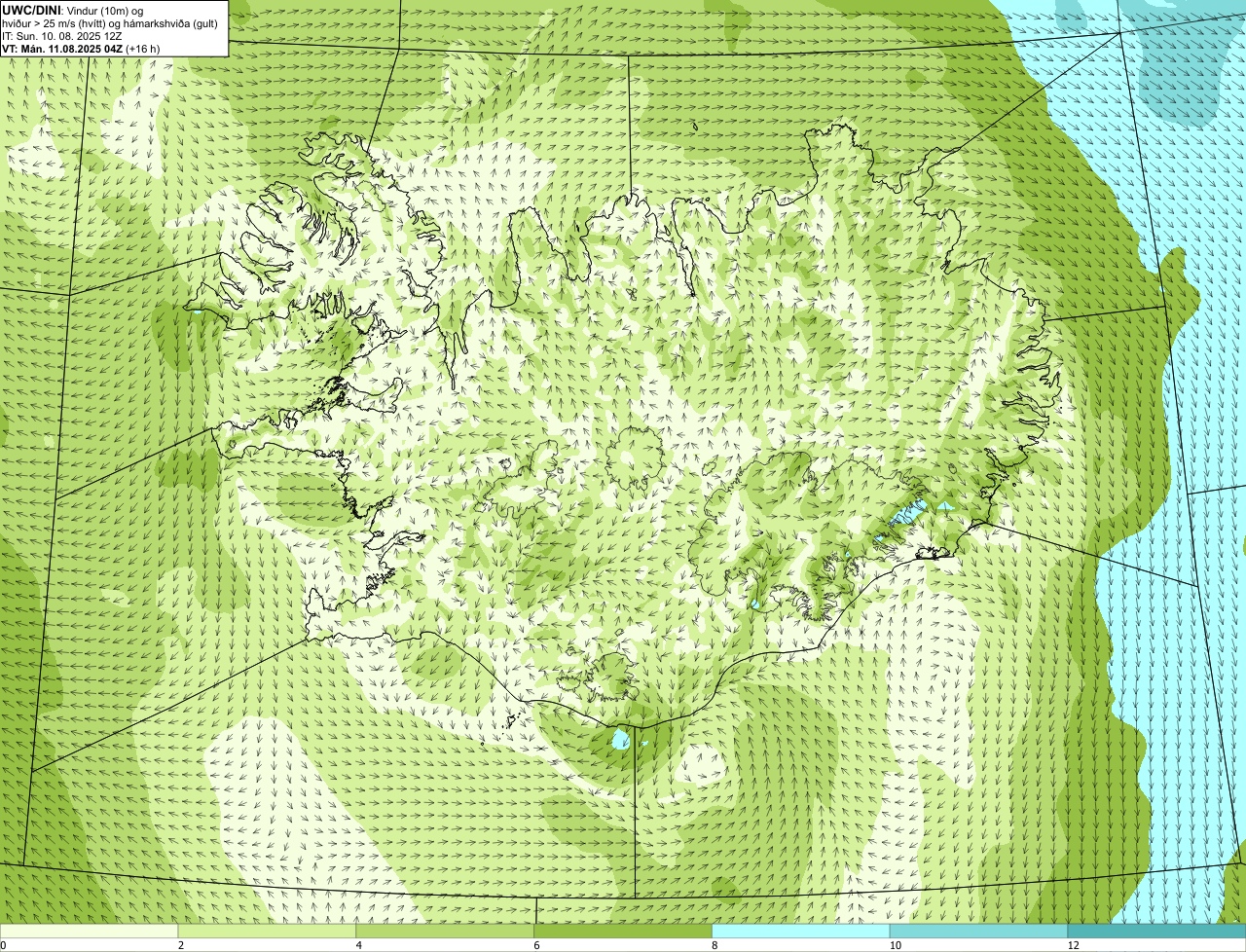1246x952 pixels.
Task: Click the light green 2–4 legend segment
Action: point(268,932)
